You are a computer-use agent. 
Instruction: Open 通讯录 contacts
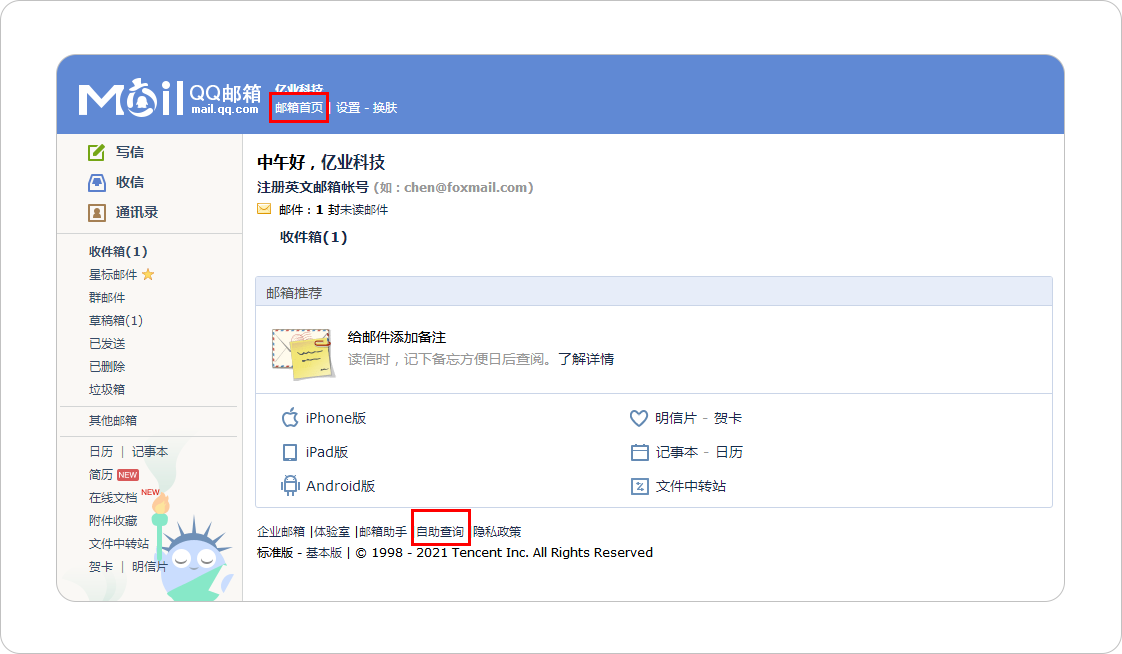(x=137, y=212)
